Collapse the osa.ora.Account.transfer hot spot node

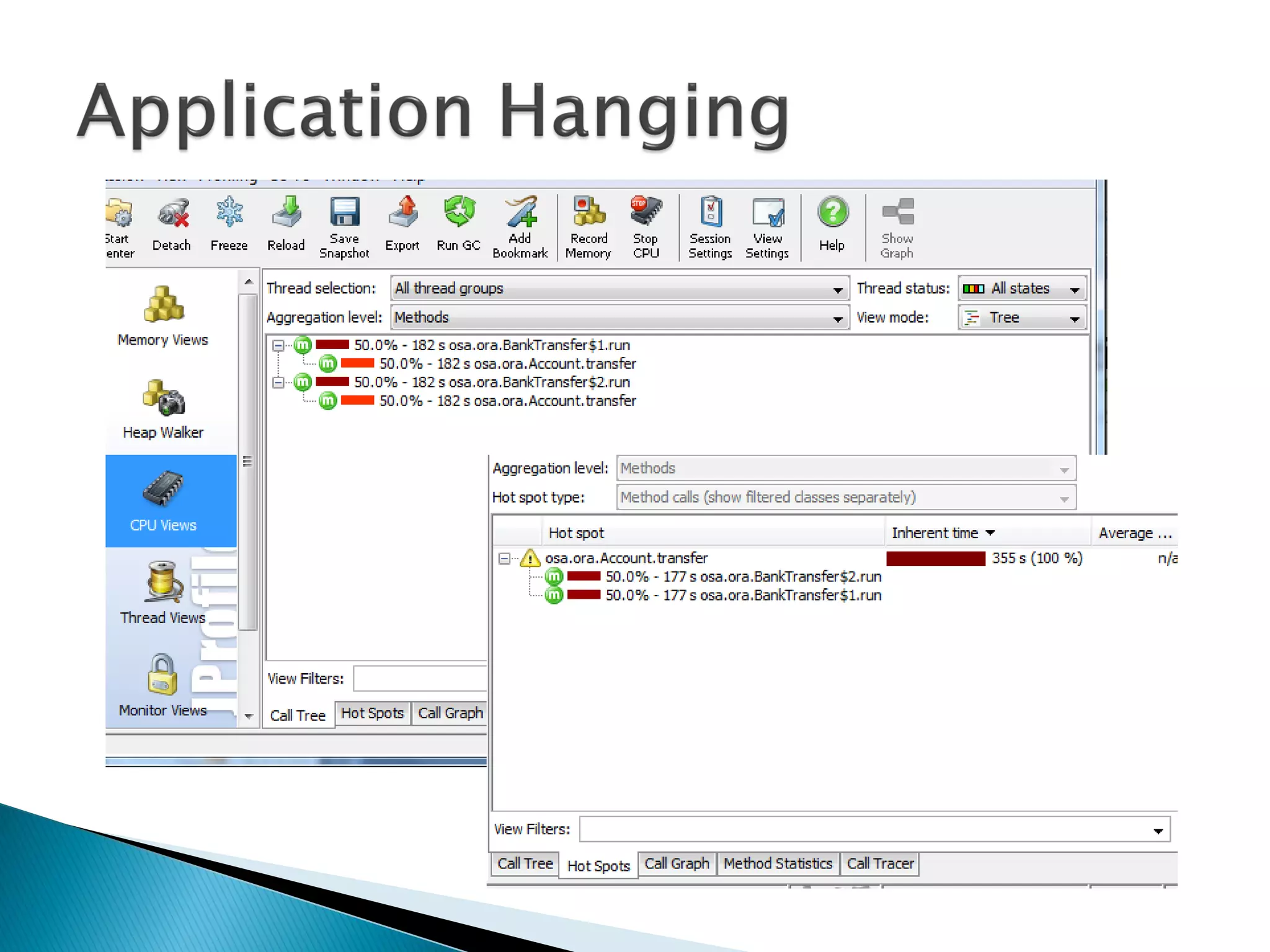coord(504,559)
